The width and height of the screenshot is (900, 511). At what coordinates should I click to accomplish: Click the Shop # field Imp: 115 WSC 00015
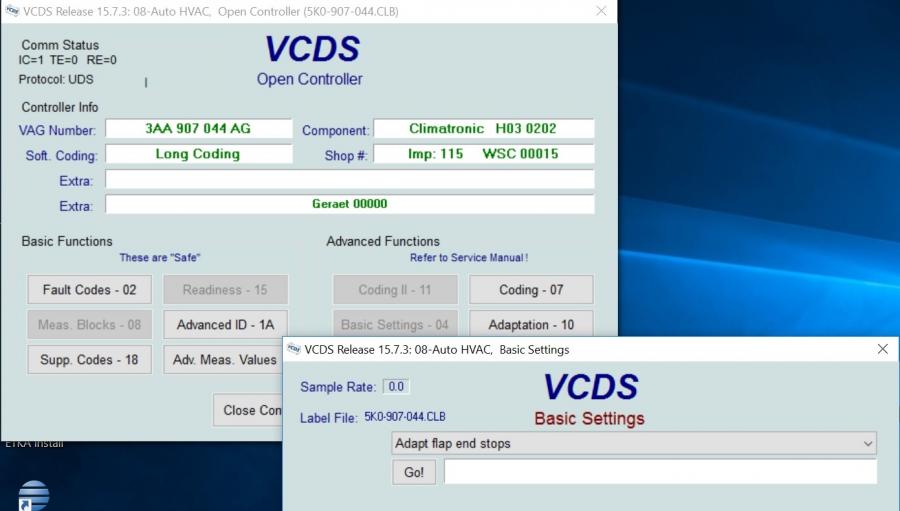[484, 154]
